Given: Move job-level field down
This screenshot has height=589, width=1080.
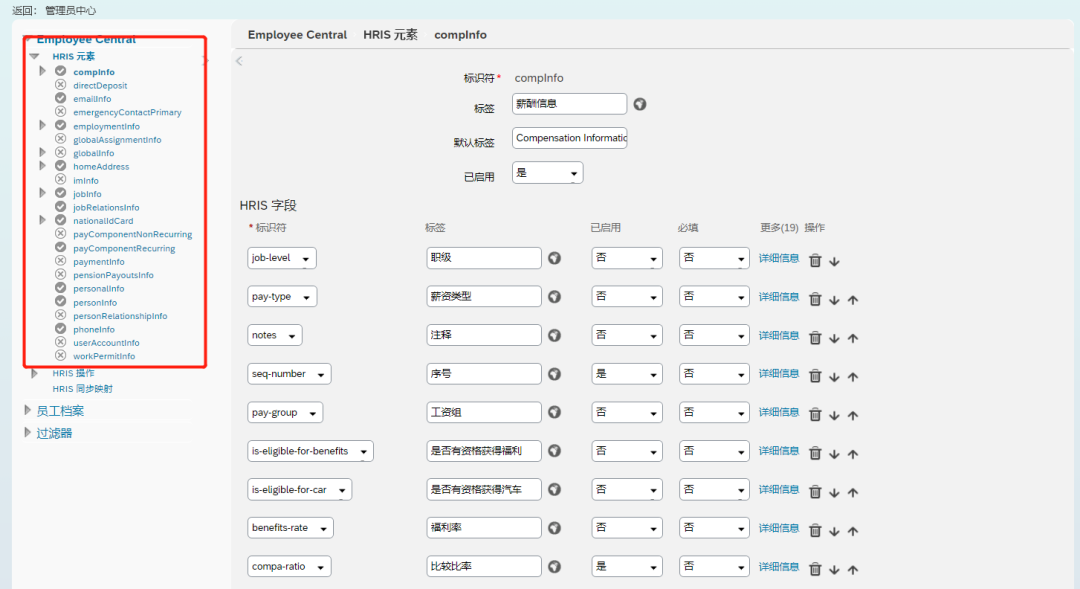Looking at the screenshot, I should point(834,261).
